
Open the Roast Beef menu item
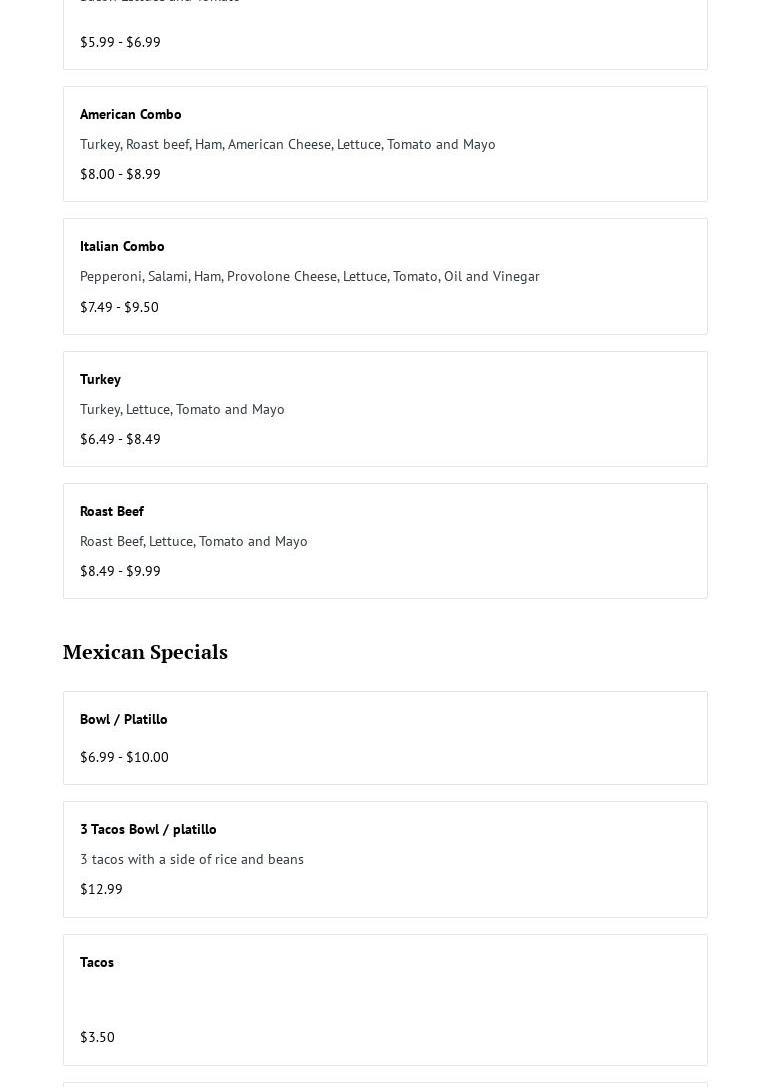(x=112, y=511)
